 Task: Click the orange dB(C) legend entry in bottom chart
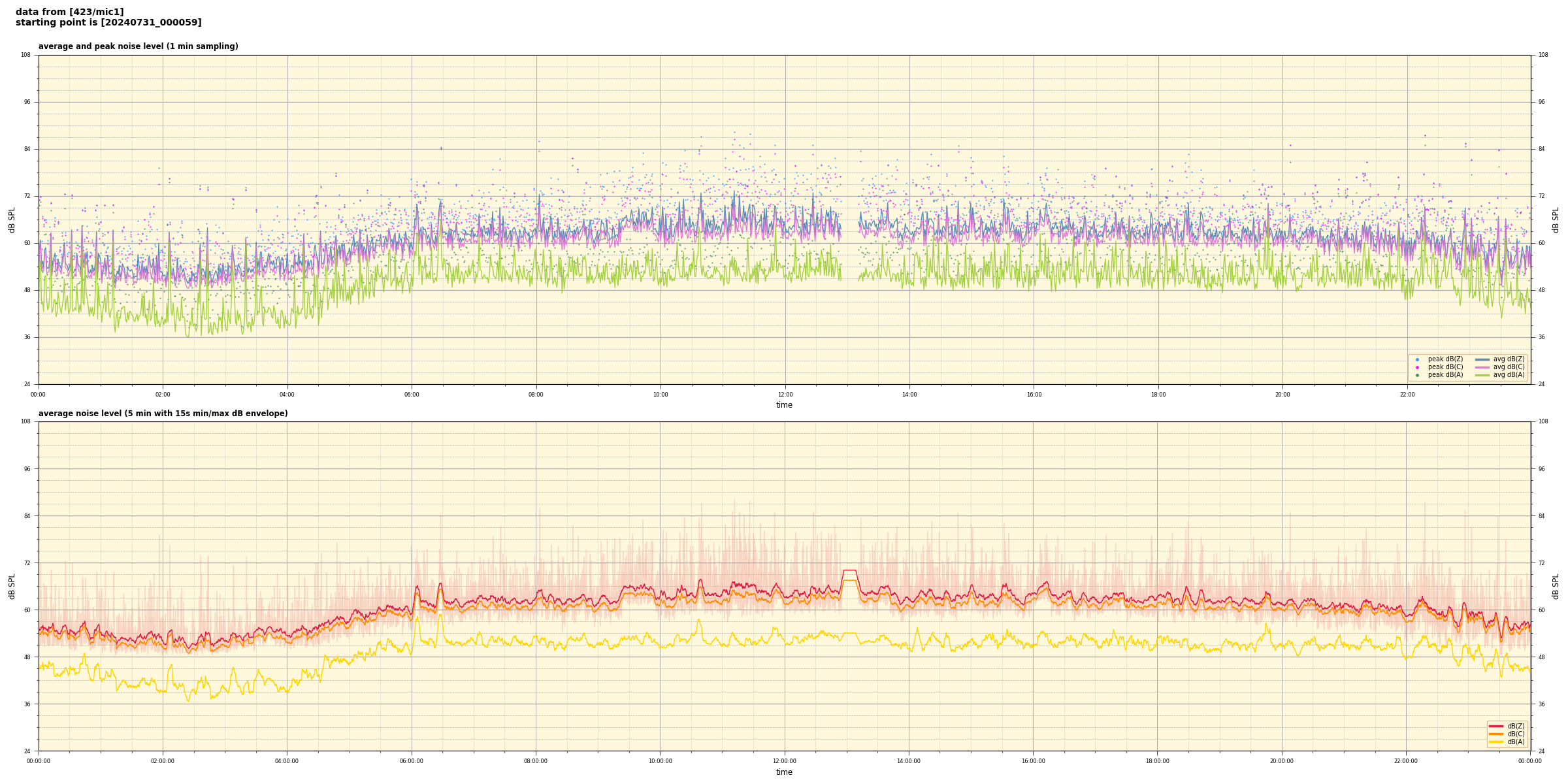coord(1496,734)
